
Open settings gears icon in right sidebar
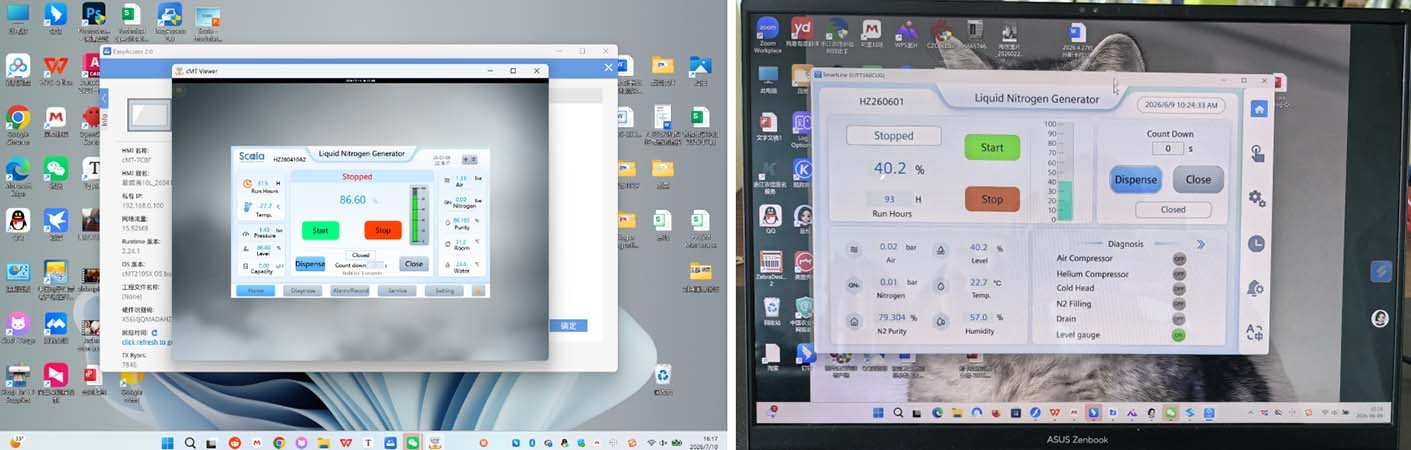[x=1258, y=198]
